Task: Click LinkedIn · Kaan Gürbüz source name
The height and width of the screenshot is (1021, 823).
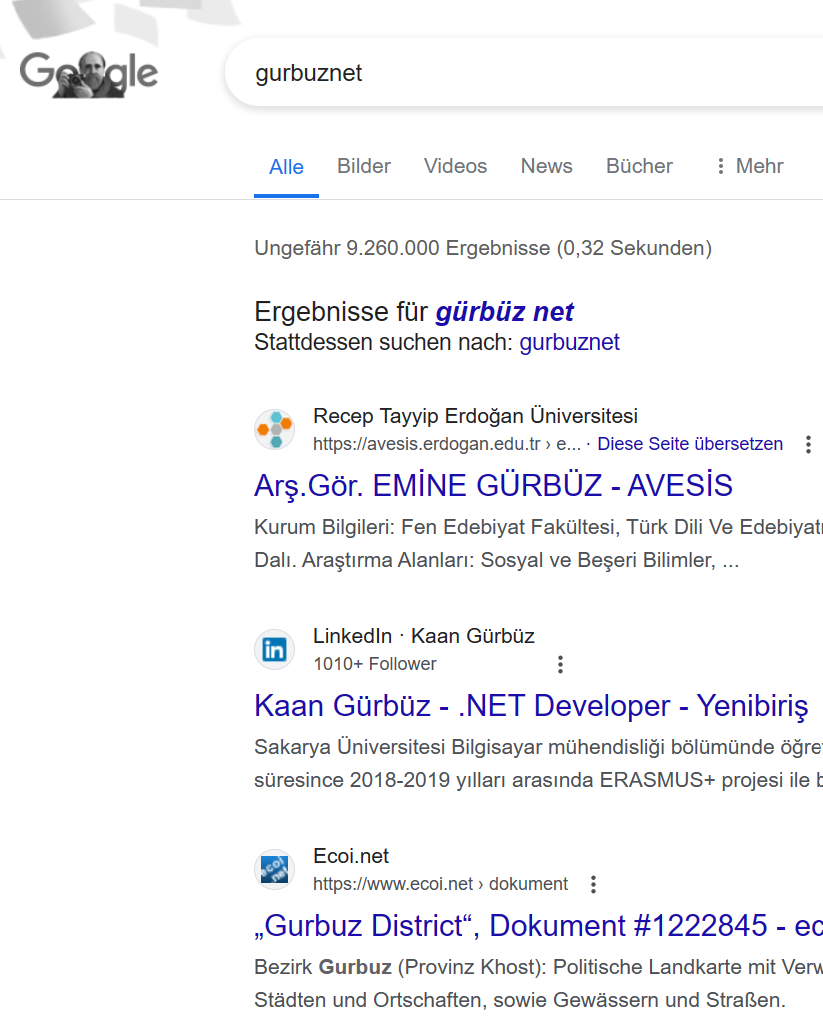Action: 424,636
